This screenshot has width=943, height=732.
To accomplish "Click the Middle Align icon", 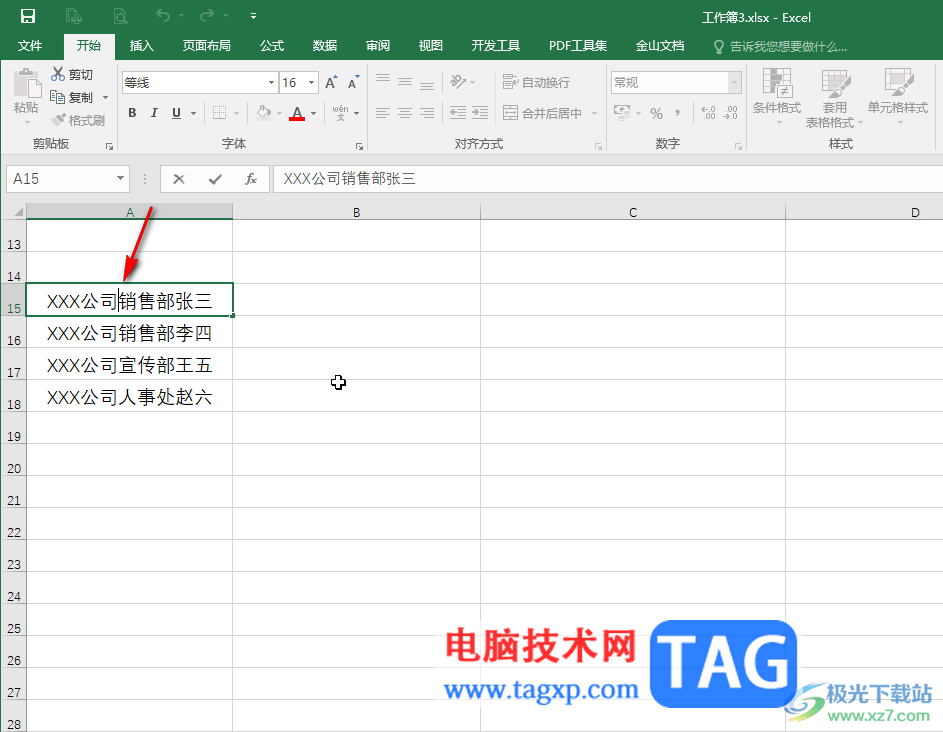I will point(405,82).
